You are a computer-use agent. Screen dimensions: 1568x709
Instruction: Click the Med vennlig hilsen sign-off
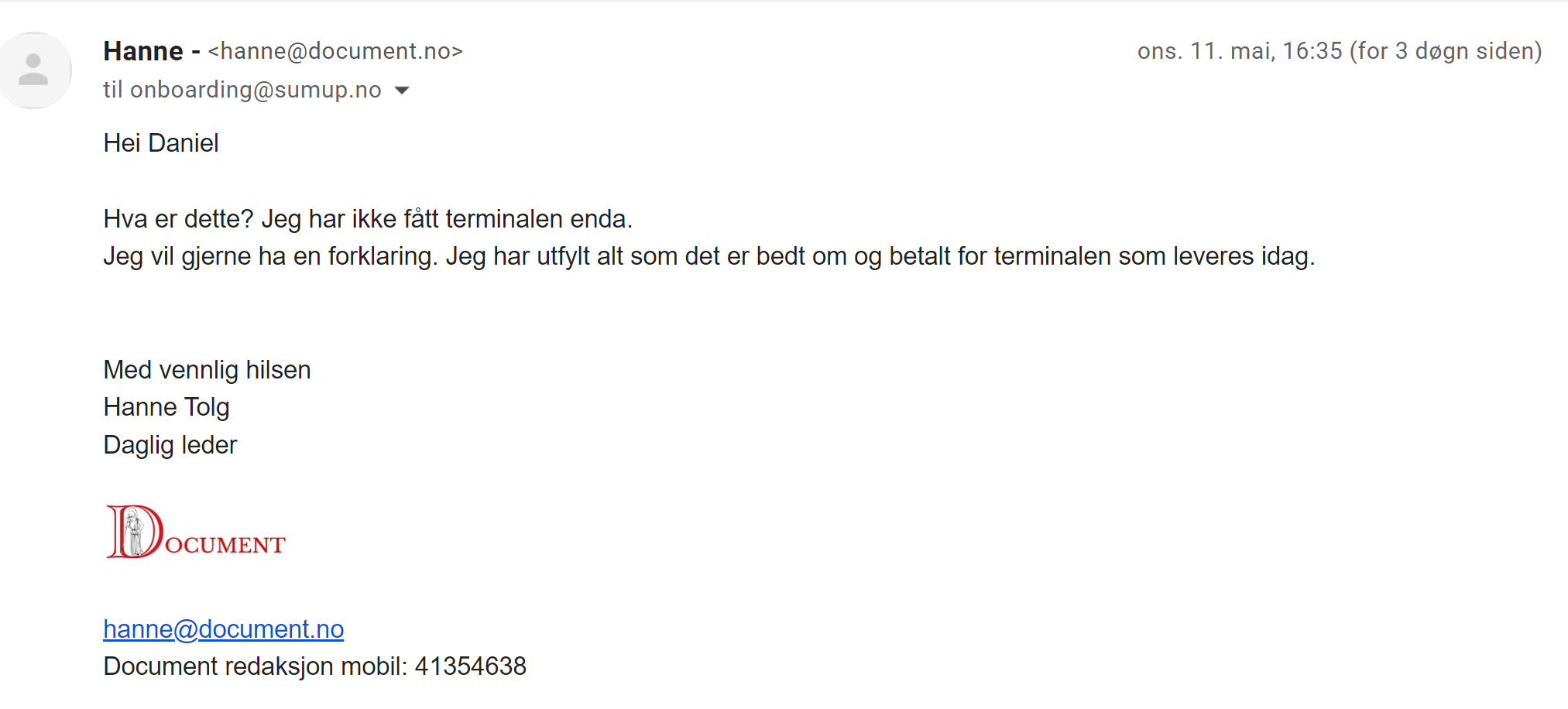click(207, 370)
